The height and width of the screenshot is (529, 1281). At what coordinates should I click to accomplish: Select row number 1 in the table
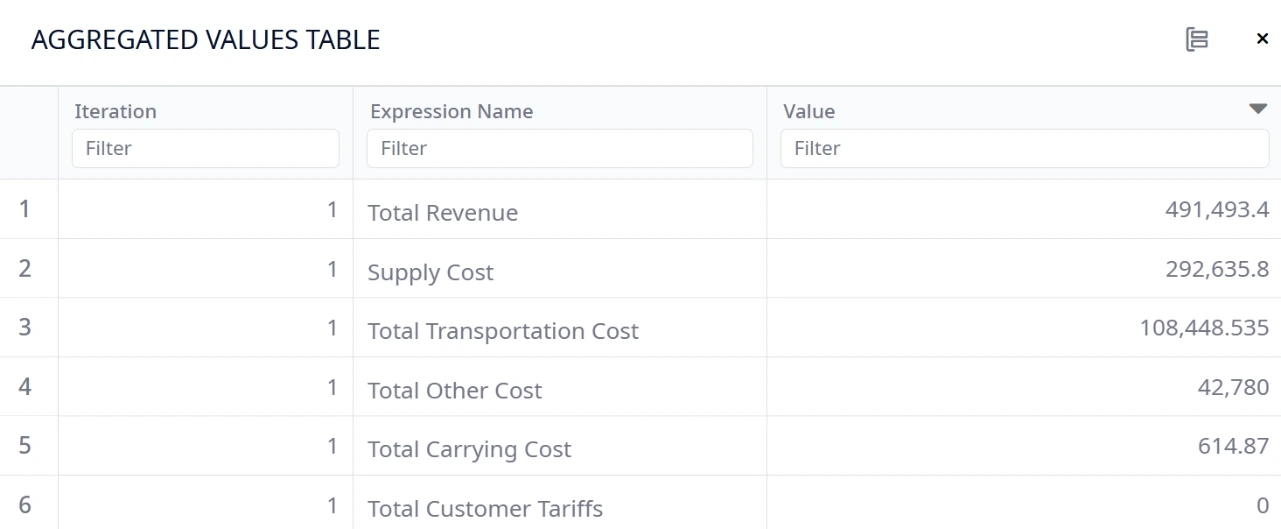[25, 209]
